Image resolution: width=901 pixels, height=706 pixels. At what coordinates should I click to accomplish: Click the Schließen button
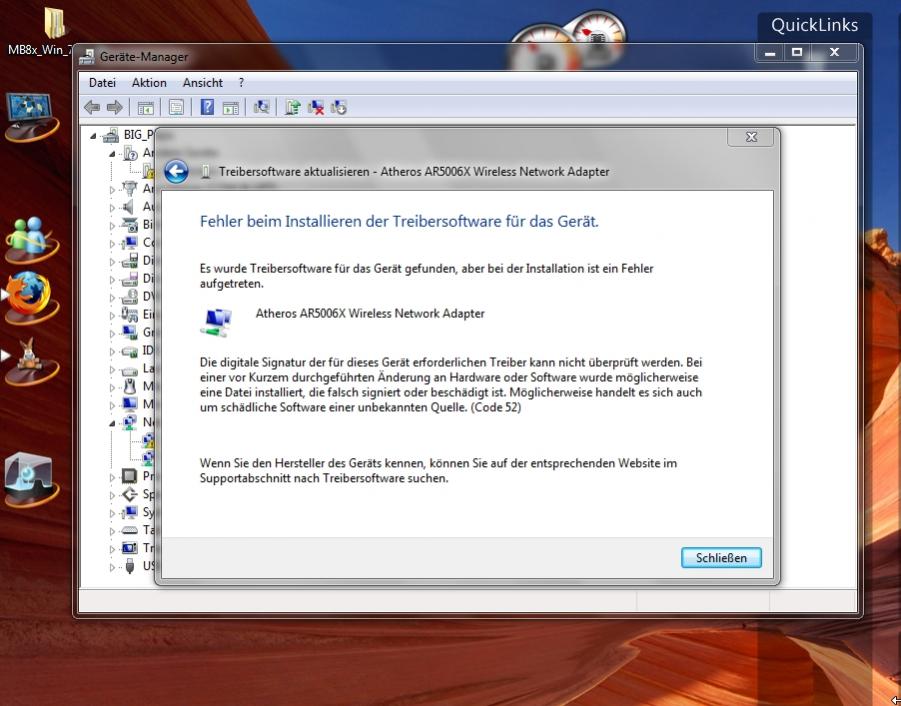click(721, 558)
